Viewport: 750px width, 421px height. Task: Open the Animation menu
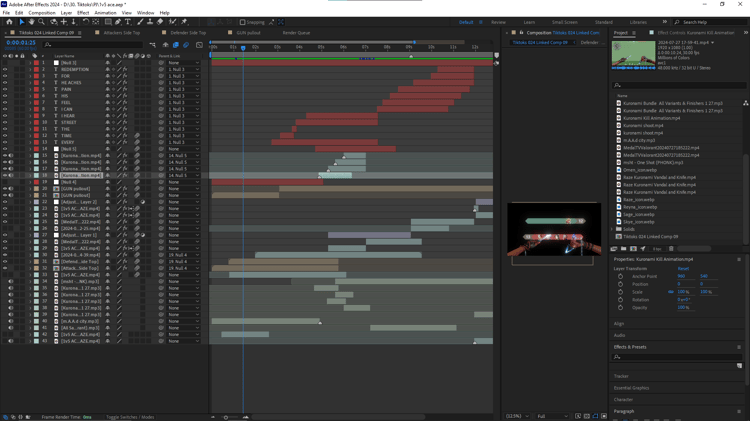[x=105, y=13]
